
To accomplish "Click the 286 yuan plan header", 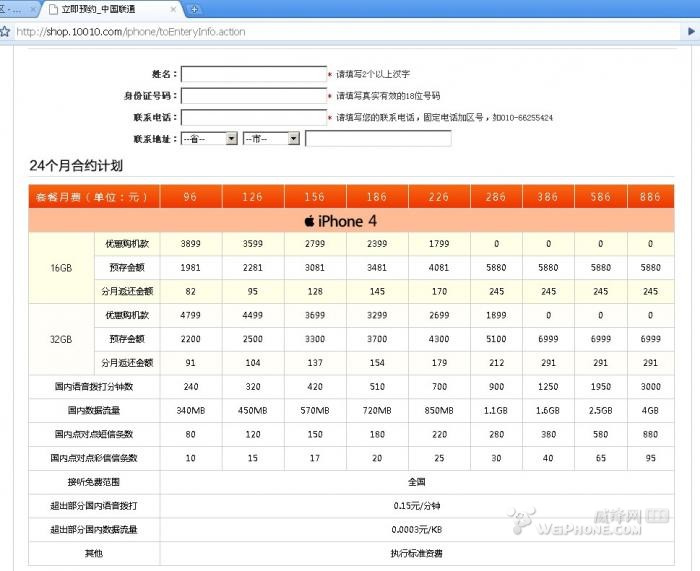I will click(x=496, y=197).
